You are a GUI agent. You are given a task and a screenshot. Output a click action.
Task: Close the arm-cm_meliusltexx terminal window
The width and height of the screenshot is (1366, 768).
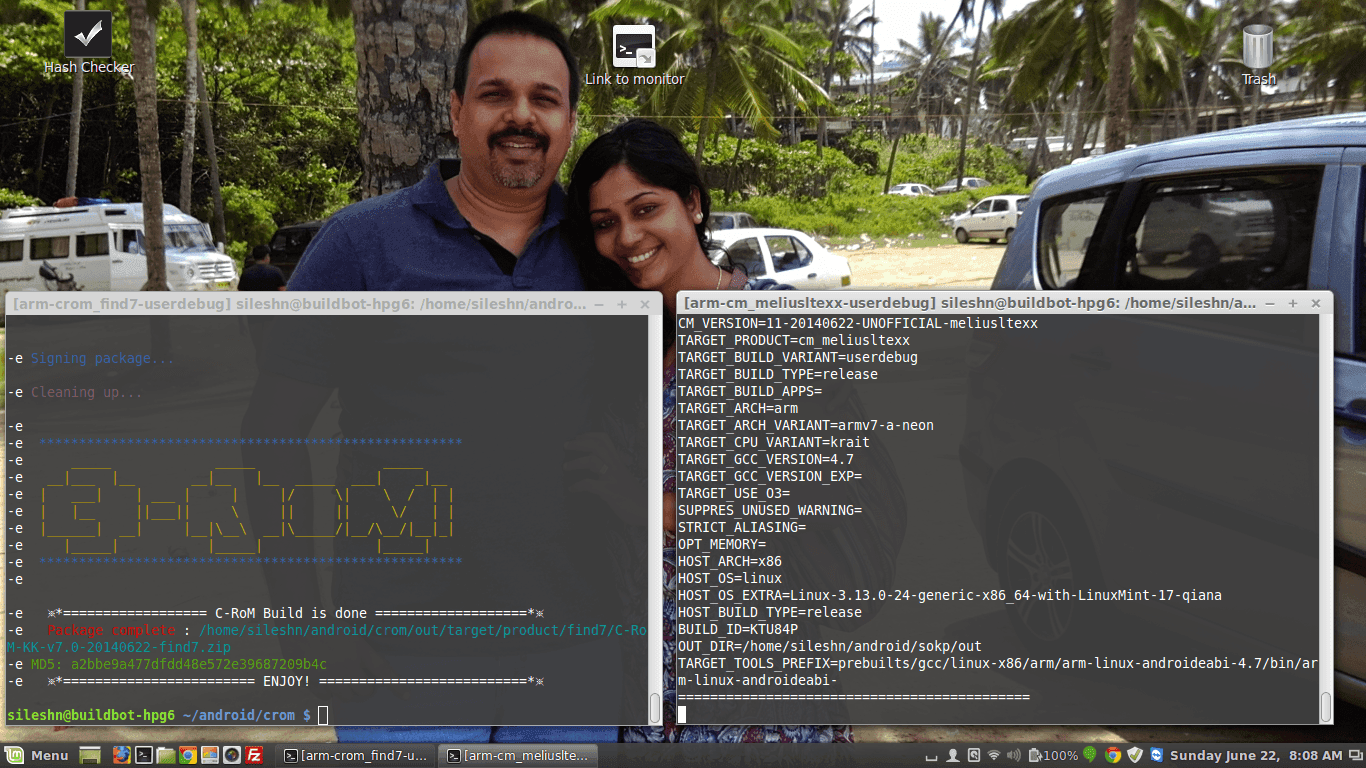(1316, 302)
